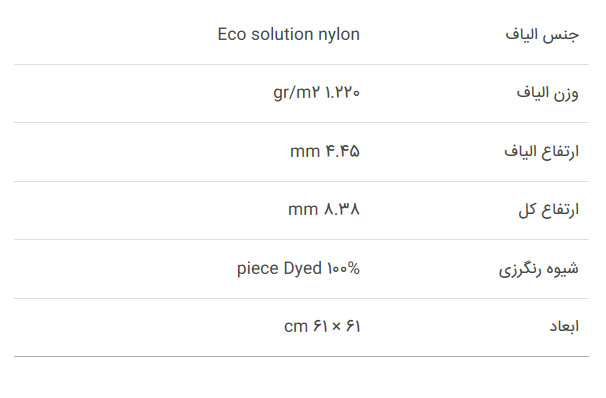This screenshot has width=606, height=398.
Task: Click the word "nylon" in the first row
Action: click(x=339, y=35)
